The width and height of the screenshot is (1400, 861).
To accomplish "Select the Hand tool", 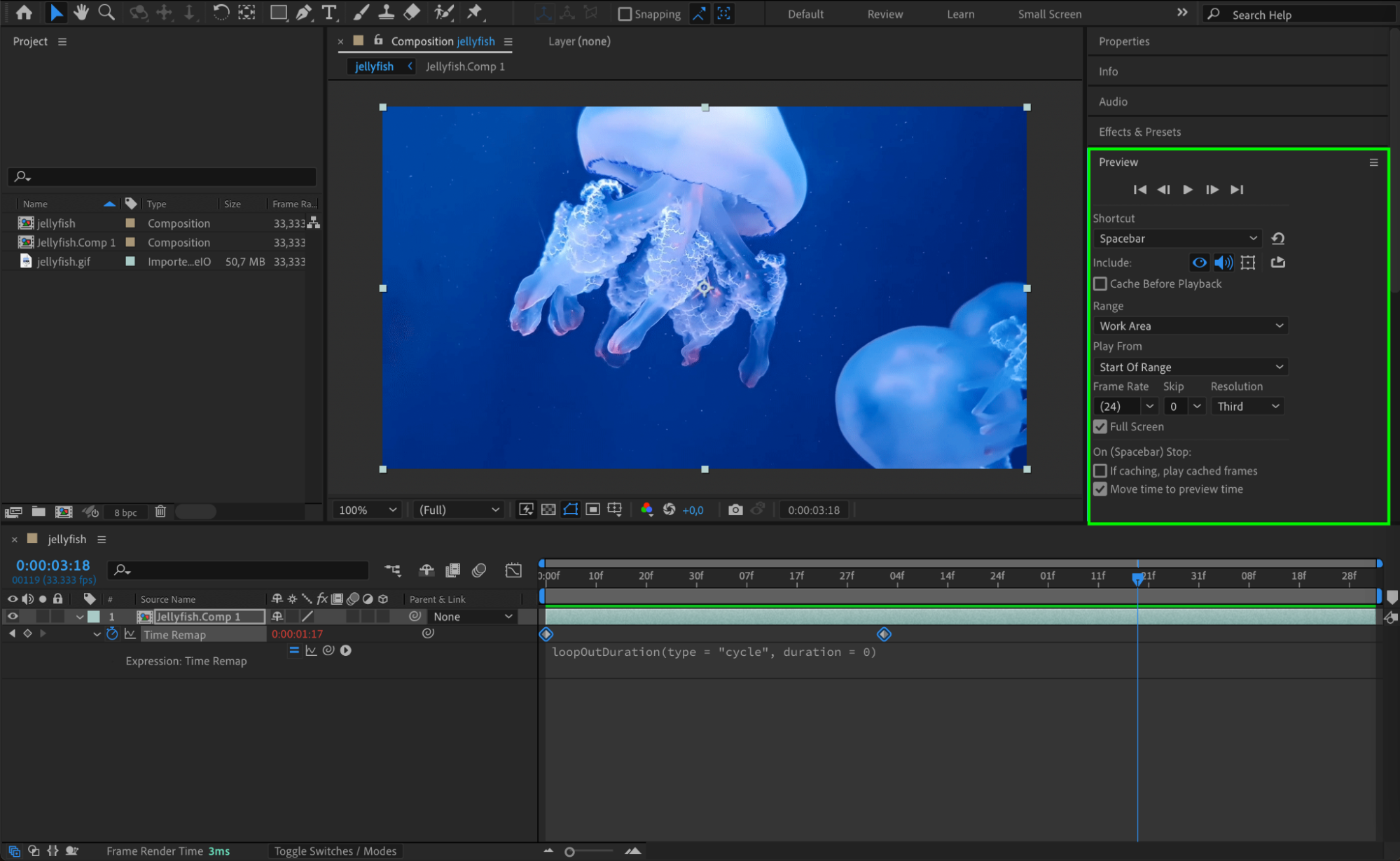I will tap(81, 13).
